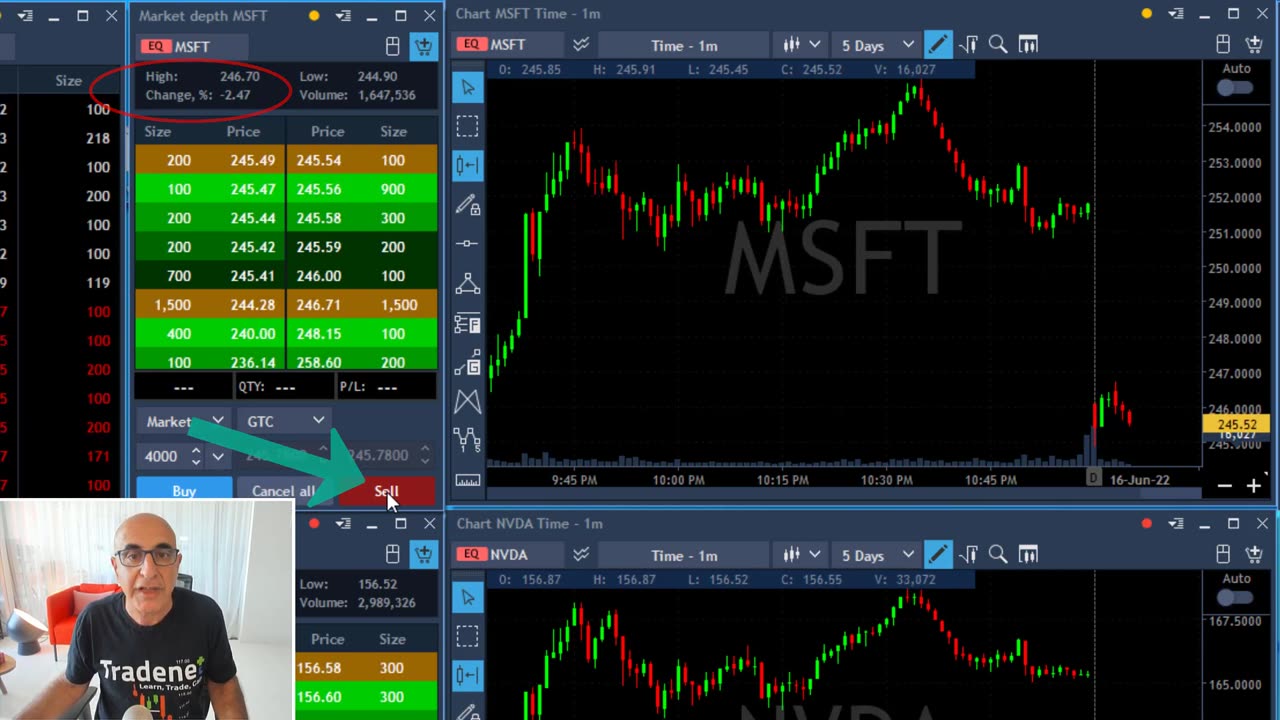Open Time - 1m timeframe selector in NVDA chart
The width and height of the screenshot is (1280, 720).
[x=684, y=555]
